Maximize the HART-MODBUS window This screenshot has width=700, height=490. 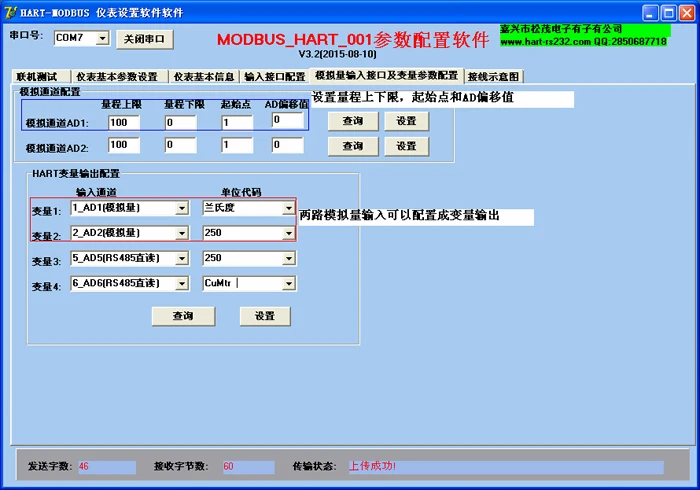click(669, 13)
